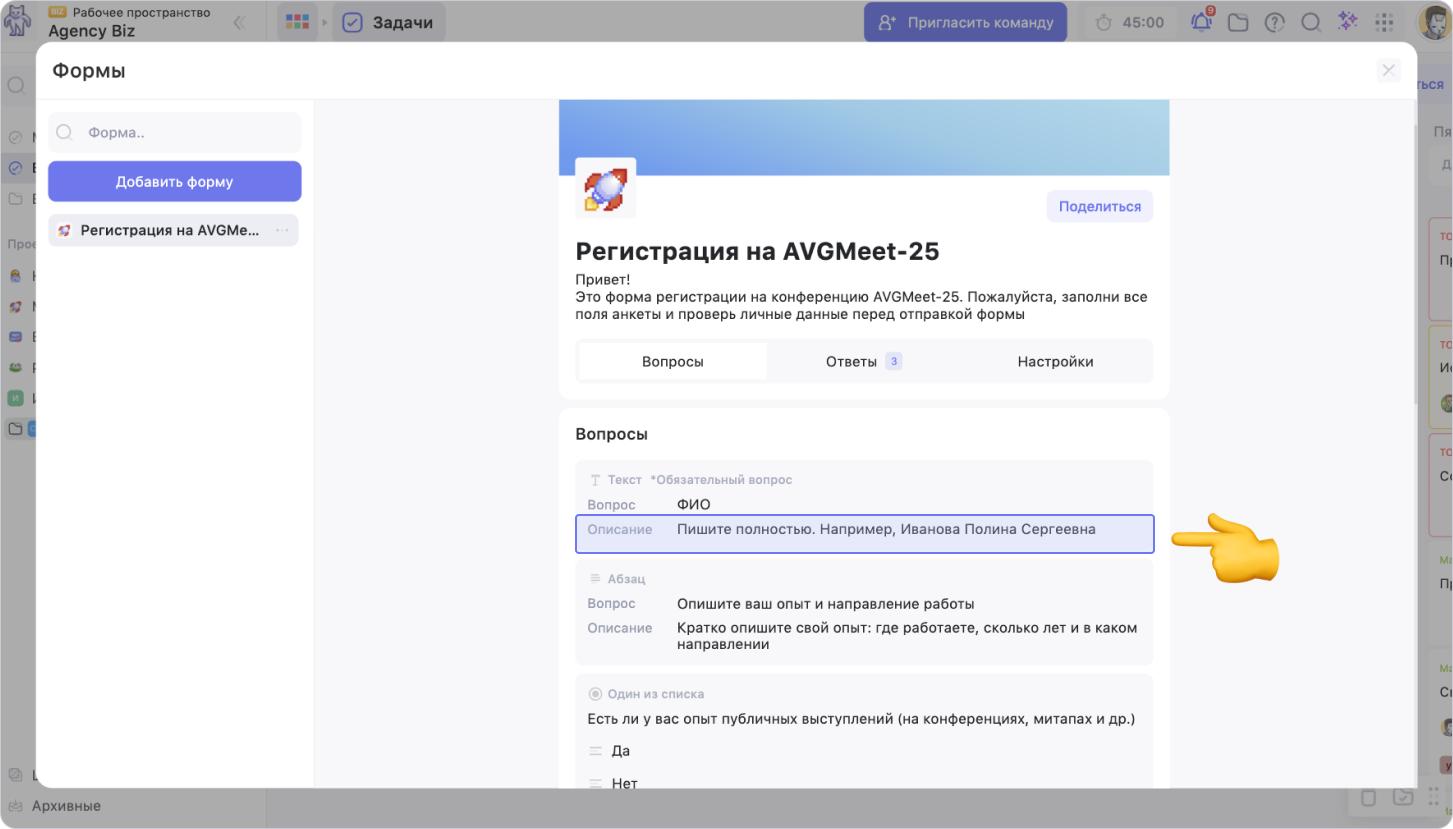
Task: Collapse sidebar with double chevron arrows
Action: 239,22
